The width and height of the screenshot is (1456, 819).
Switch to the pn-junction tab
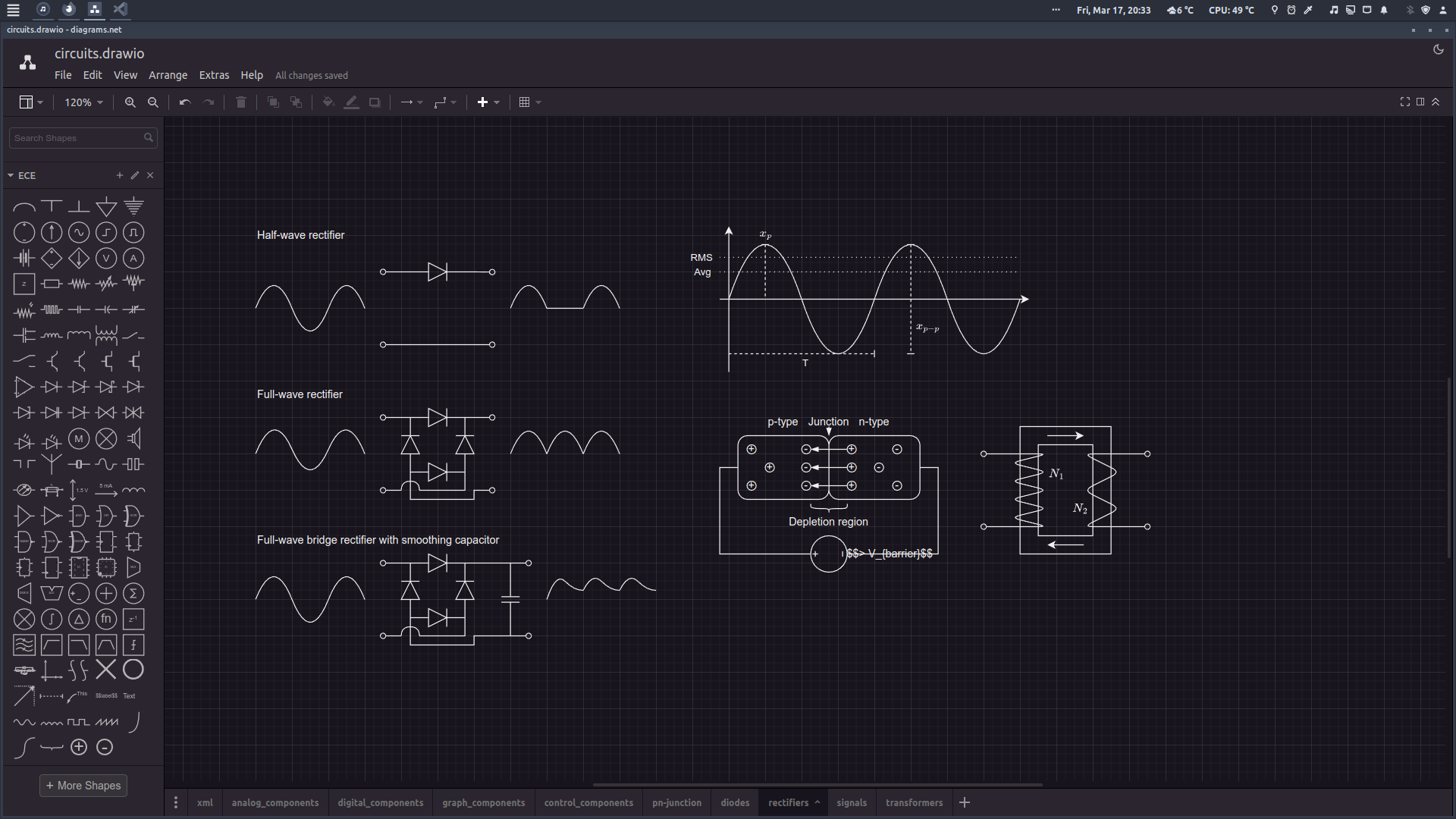tap(676, 802)
